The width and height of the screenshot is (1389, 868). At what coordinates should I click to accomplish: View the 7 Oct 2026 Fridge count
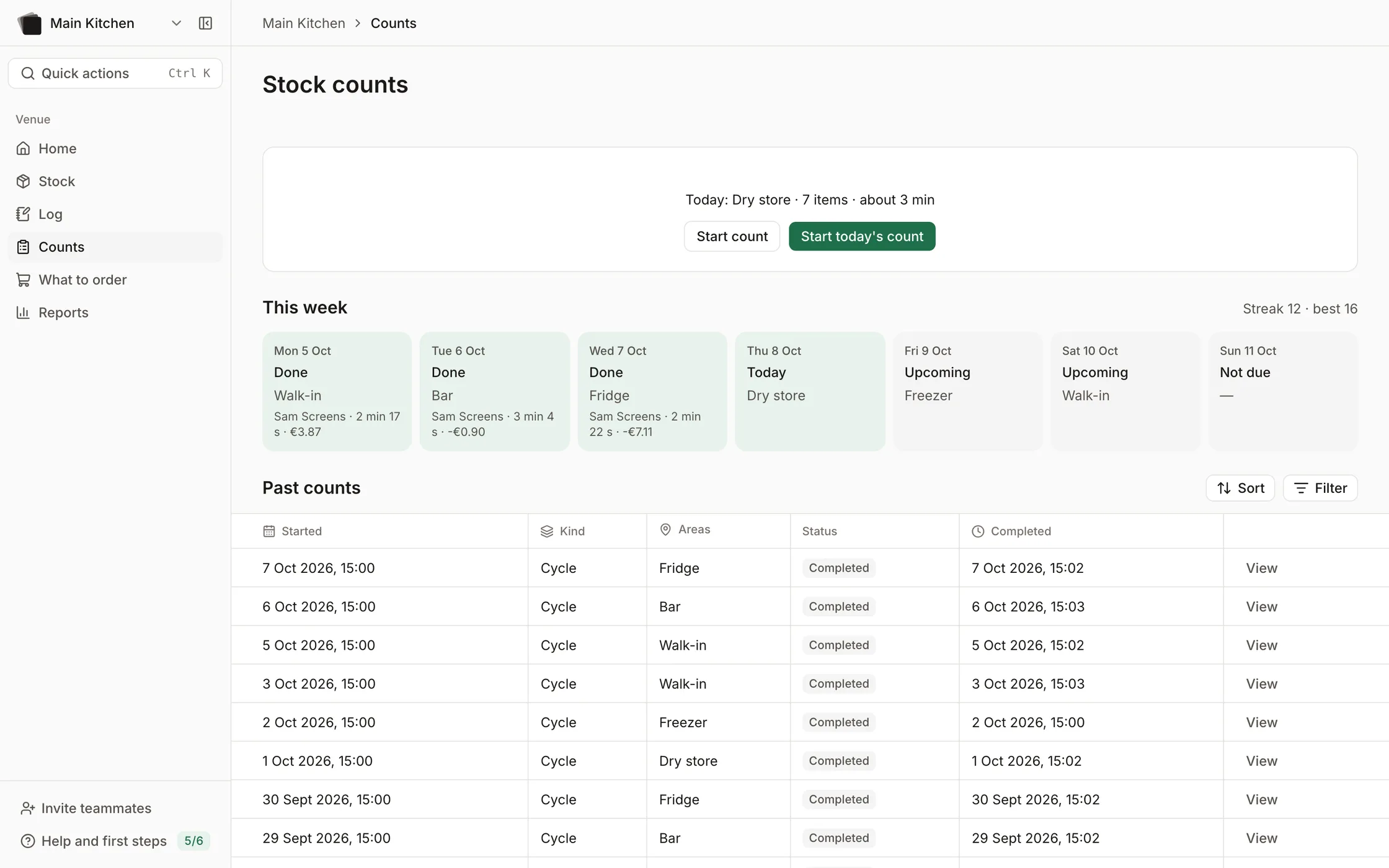click(x=1261, y=568)
